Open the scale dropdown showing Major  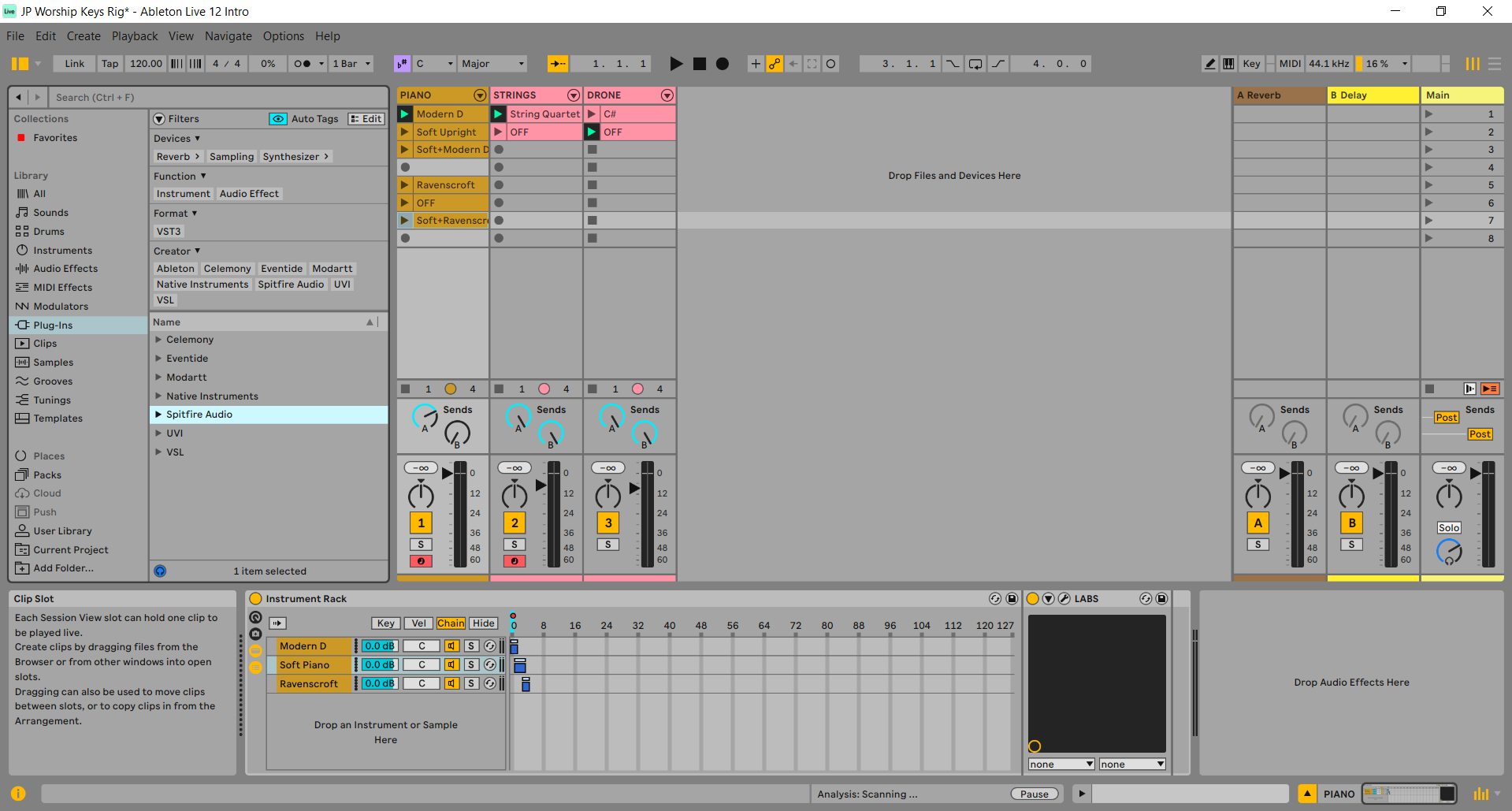tap(492, 64)
